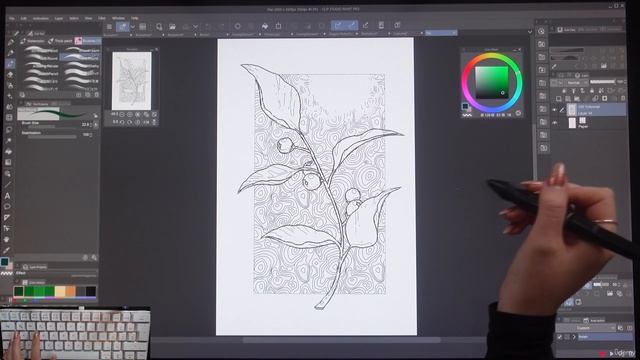This screenshot has height=360, width=640.
Task: Toggle second highlighted snap-to-special-ruler icon
Action: click(x=351, y=25)
